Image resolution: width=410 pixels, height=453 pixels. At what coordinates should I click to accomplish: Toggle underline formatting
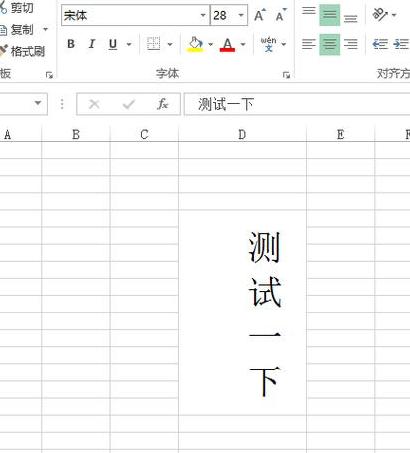coord(113,44)
